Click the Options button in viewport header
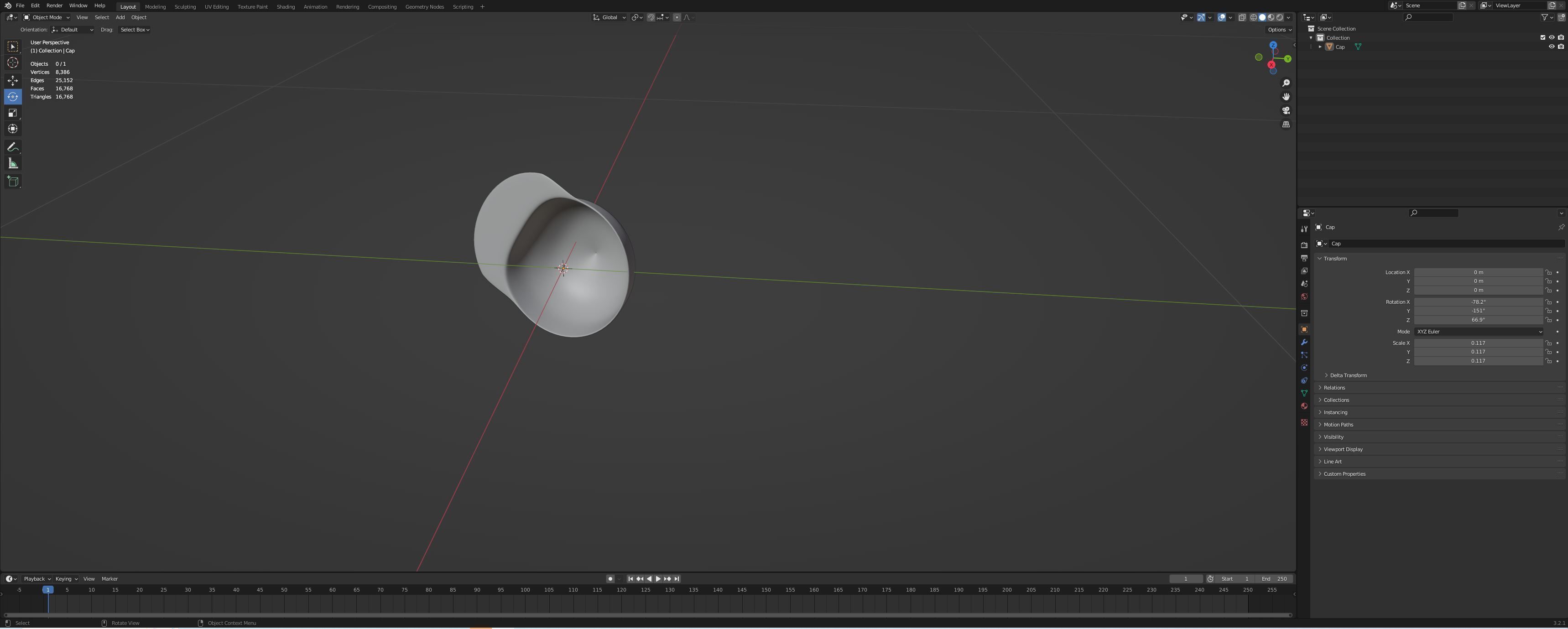1568x629 pixels. pyautogui.click(x=1279, y=29)
